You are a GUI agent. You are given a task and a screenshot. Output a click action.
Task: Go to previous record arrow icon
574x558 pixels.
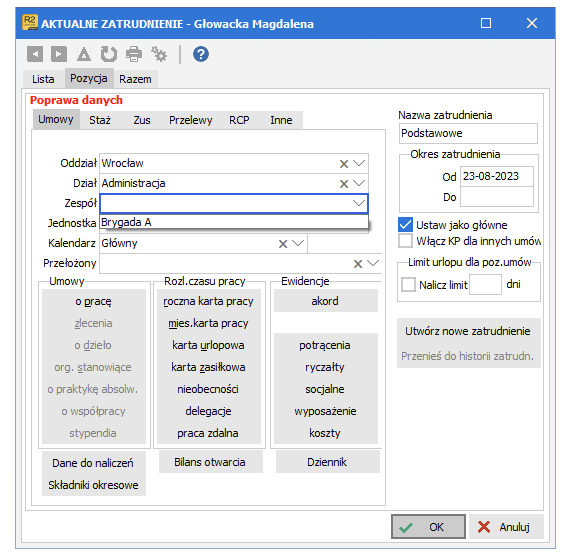[35, 54]
